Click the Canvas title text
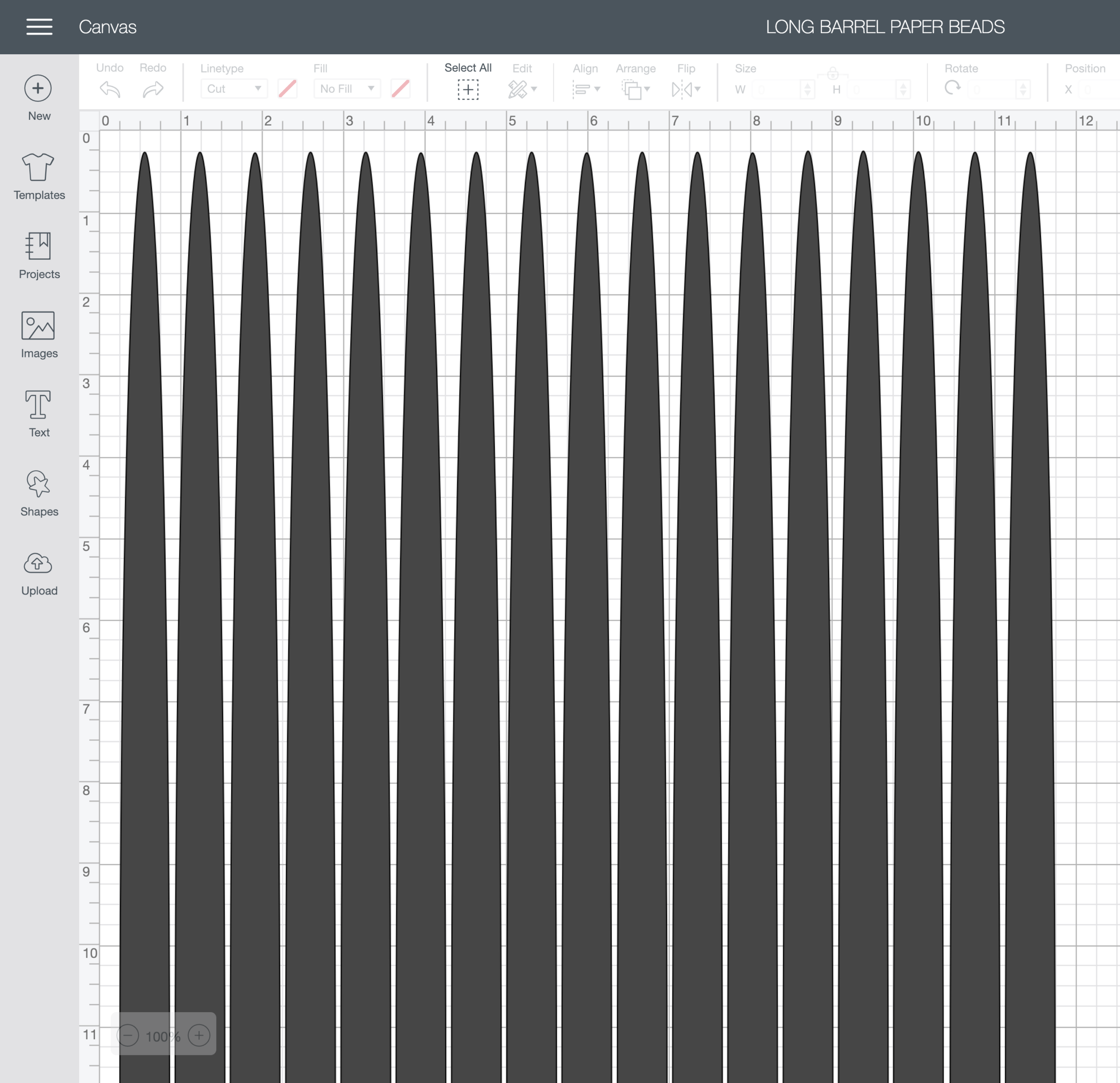This screenshot has height=1083, width=1120. (x=108, y=27)
